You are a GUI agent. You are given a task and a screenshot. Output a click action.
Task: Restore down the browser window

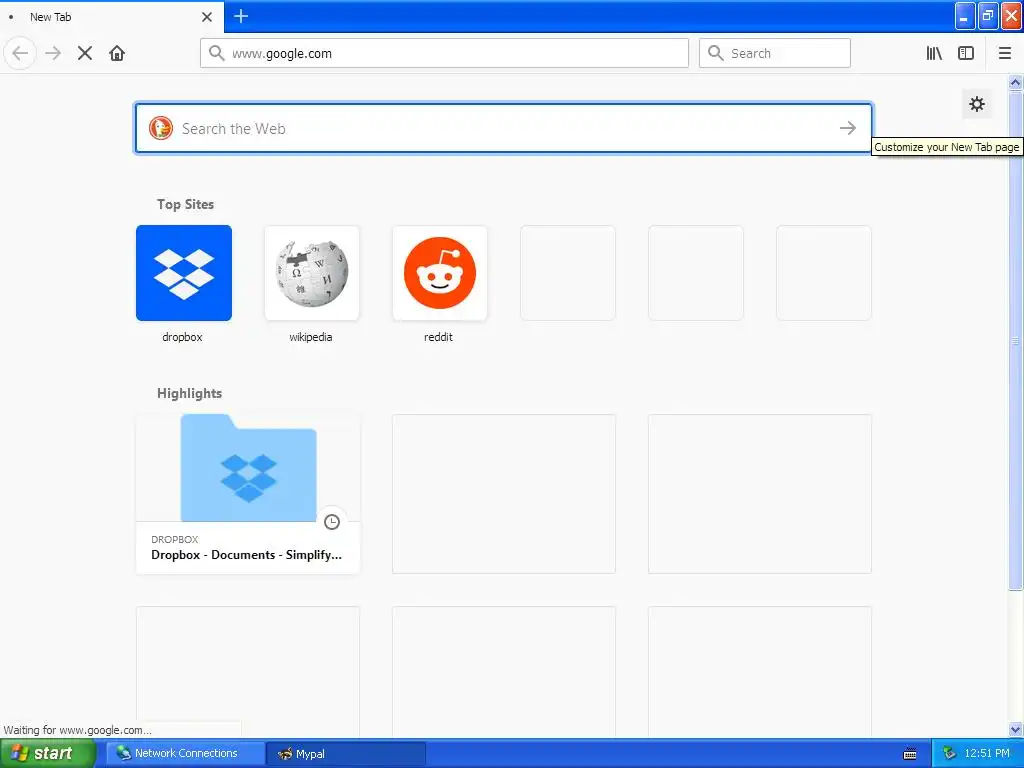tap(988, 16)
